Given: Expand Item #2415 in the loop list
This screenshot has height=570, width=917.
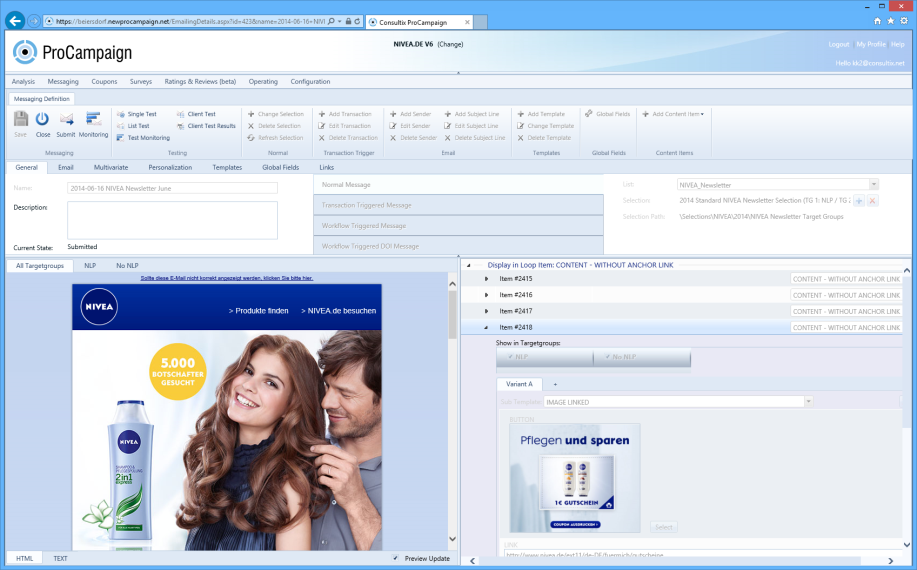Looking at the screenshot, I should click(x=487, y=279).
